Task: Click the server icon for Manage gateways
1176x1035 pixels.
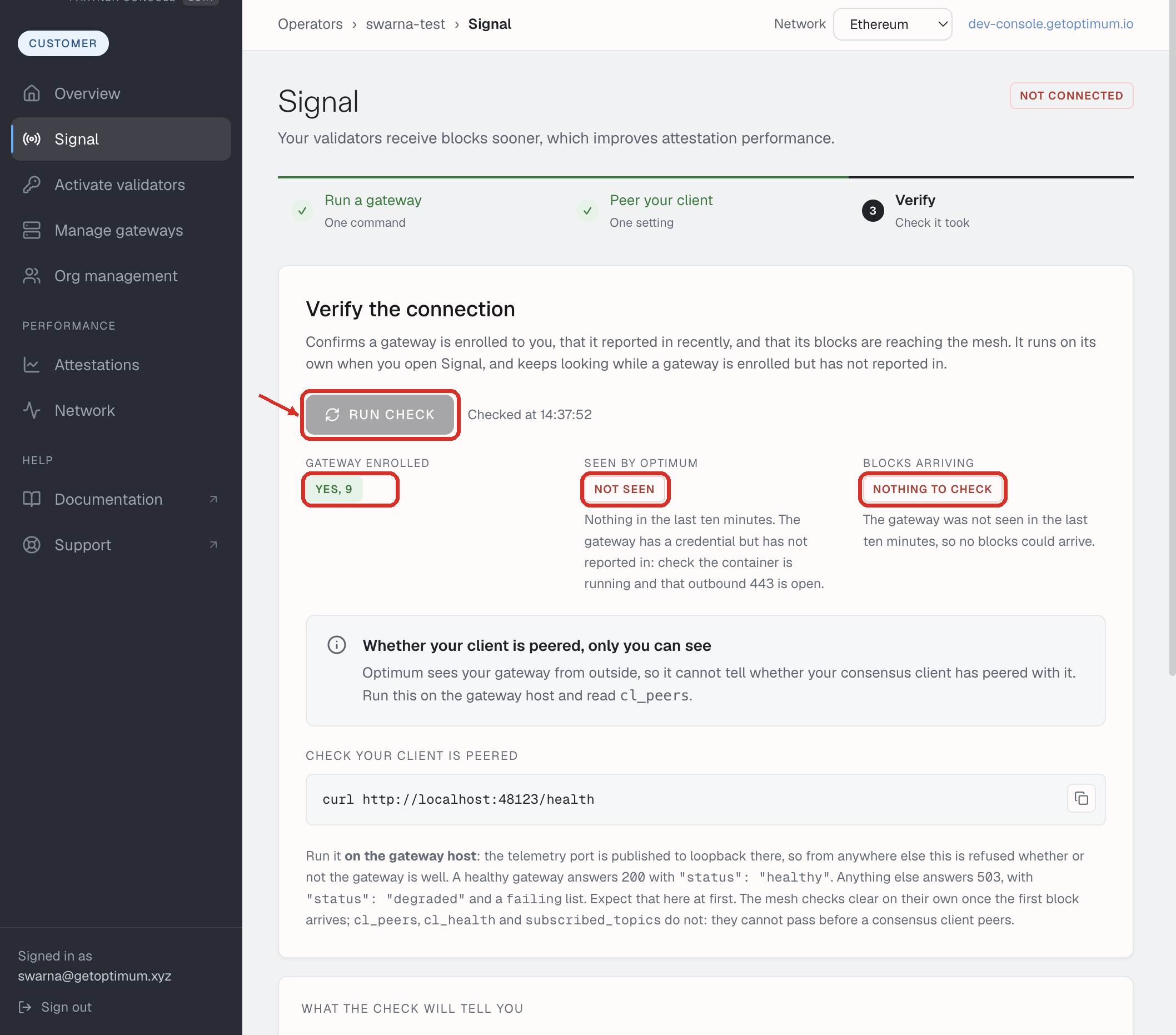Action: click(32, 230)
